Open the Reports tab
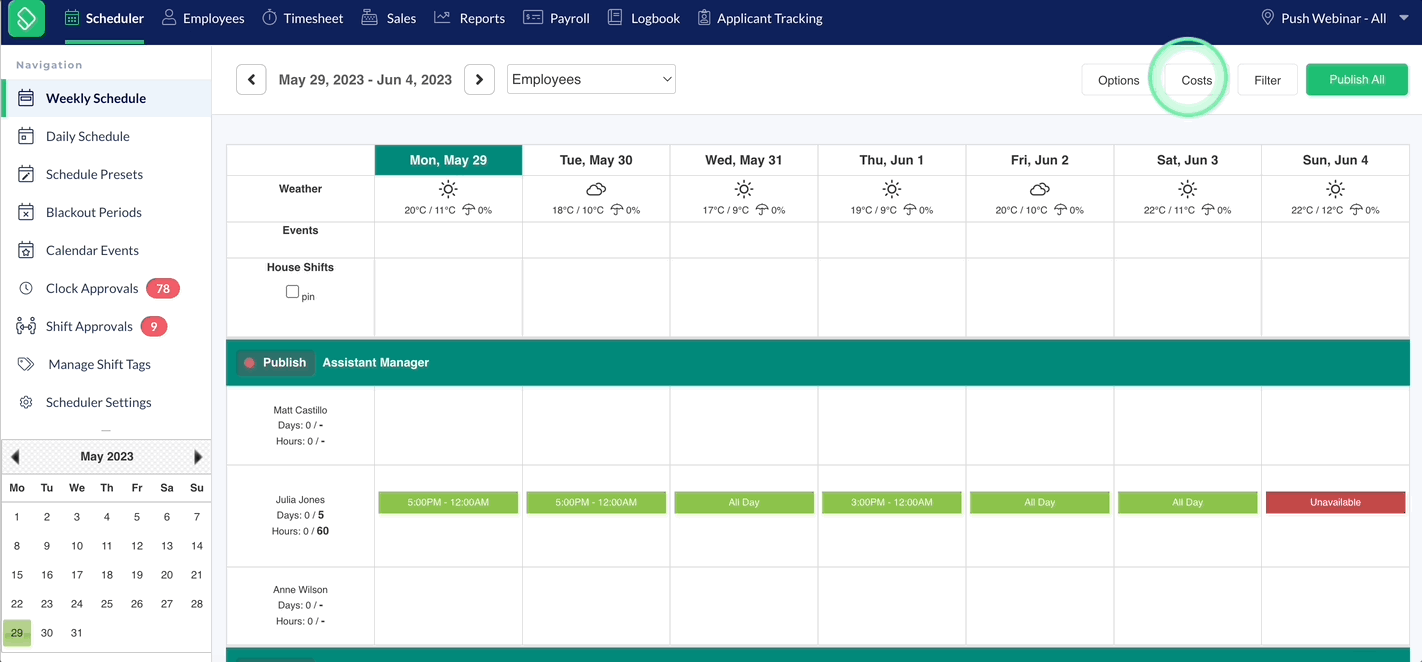The height and width of the screenshot is (662, 1422). 469,18
